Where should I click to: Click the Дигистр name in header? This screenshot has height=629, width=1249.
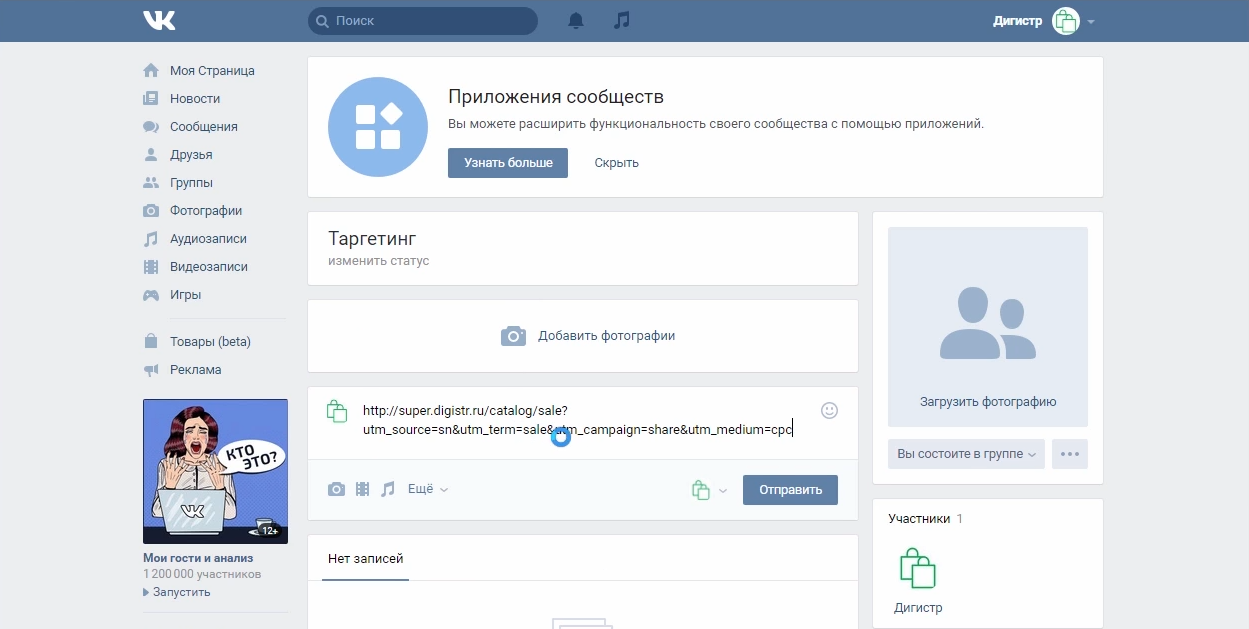point(1017,21)
